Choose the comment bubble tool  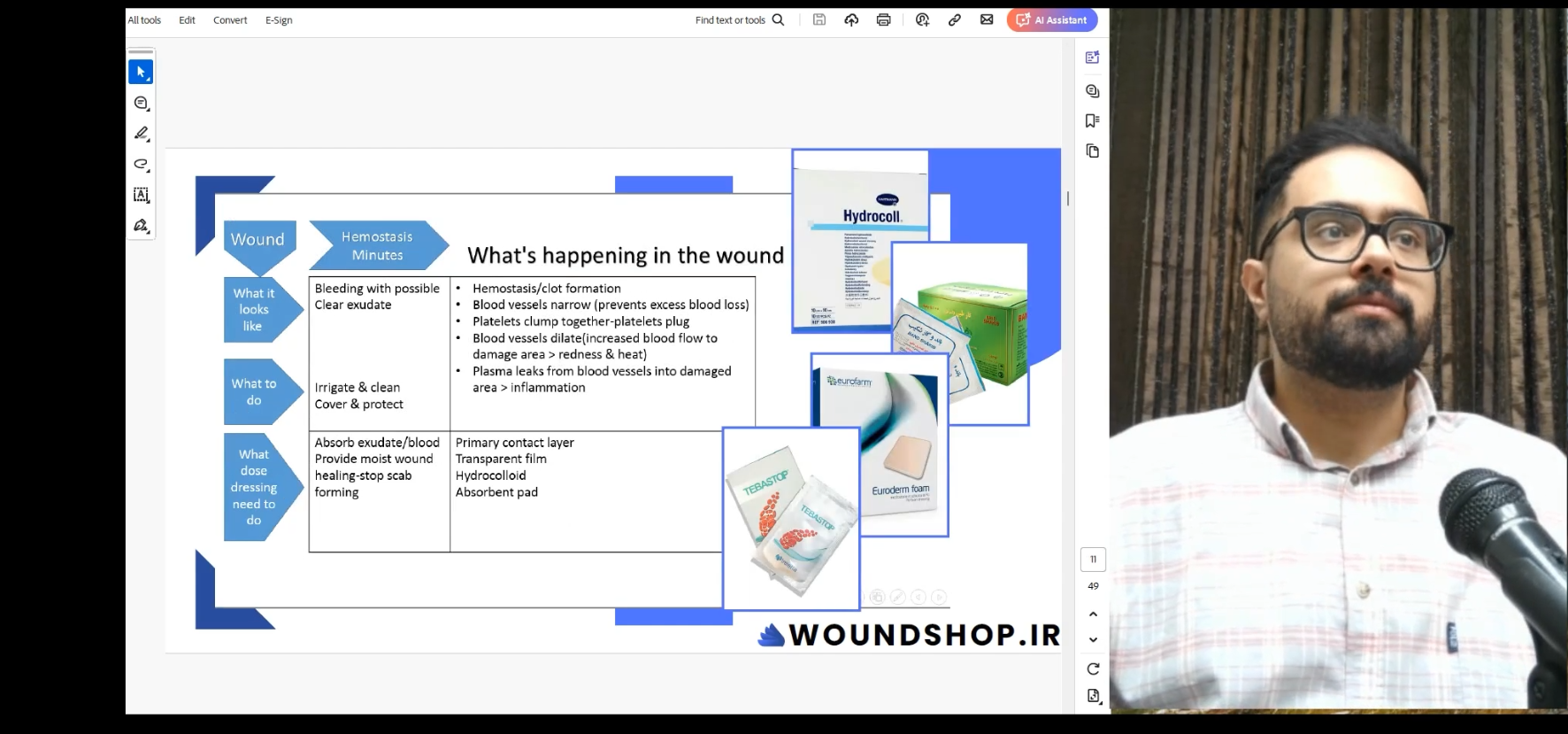[x=141, y=104]
